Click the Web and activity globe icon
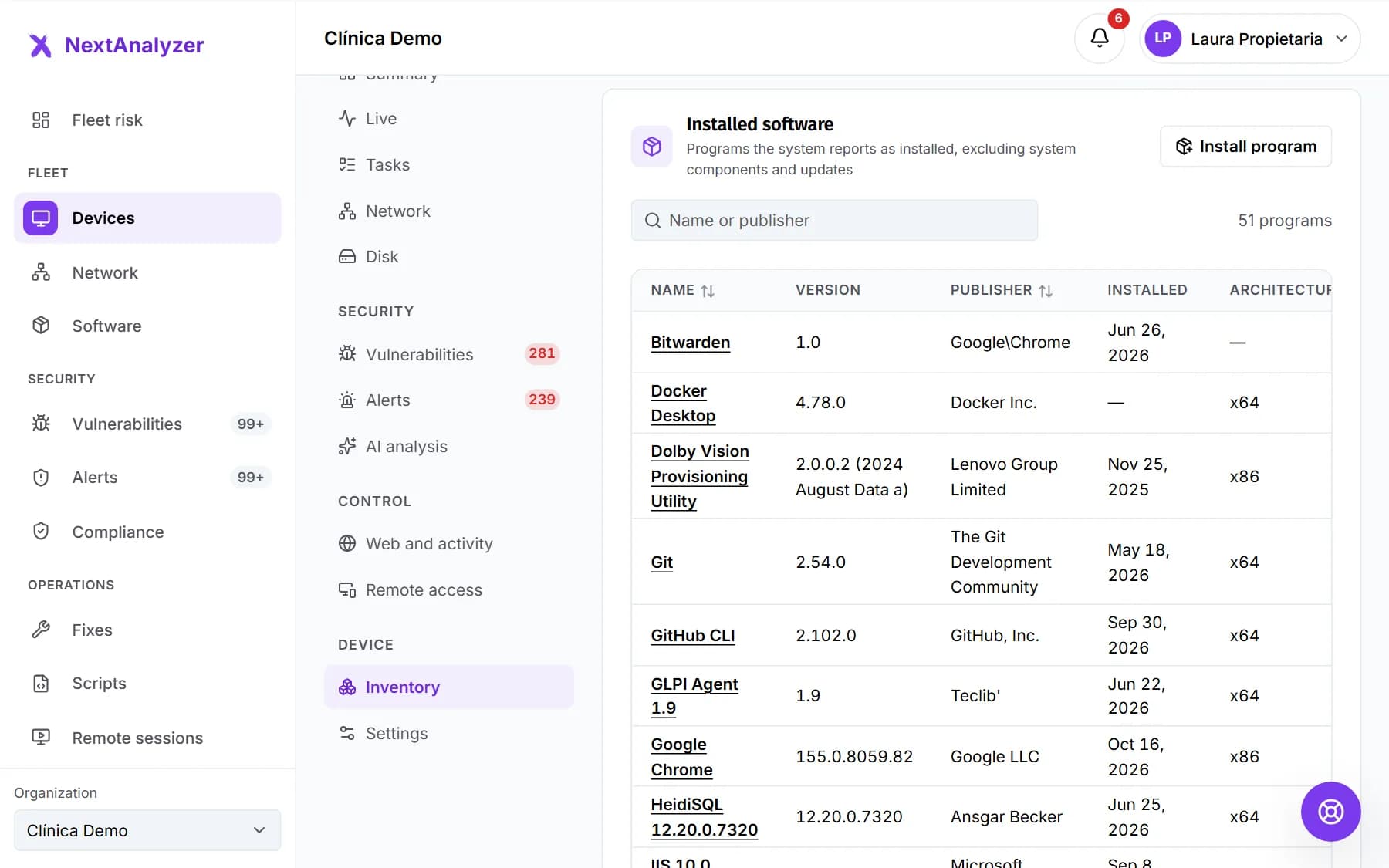Screen dimensions: 1389x868 point(347,543)
